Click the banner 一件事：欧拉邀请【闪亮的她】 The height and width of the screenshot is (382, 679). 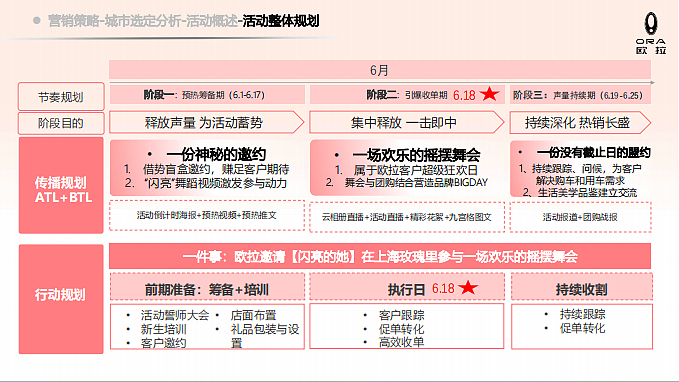pos(380,256)
